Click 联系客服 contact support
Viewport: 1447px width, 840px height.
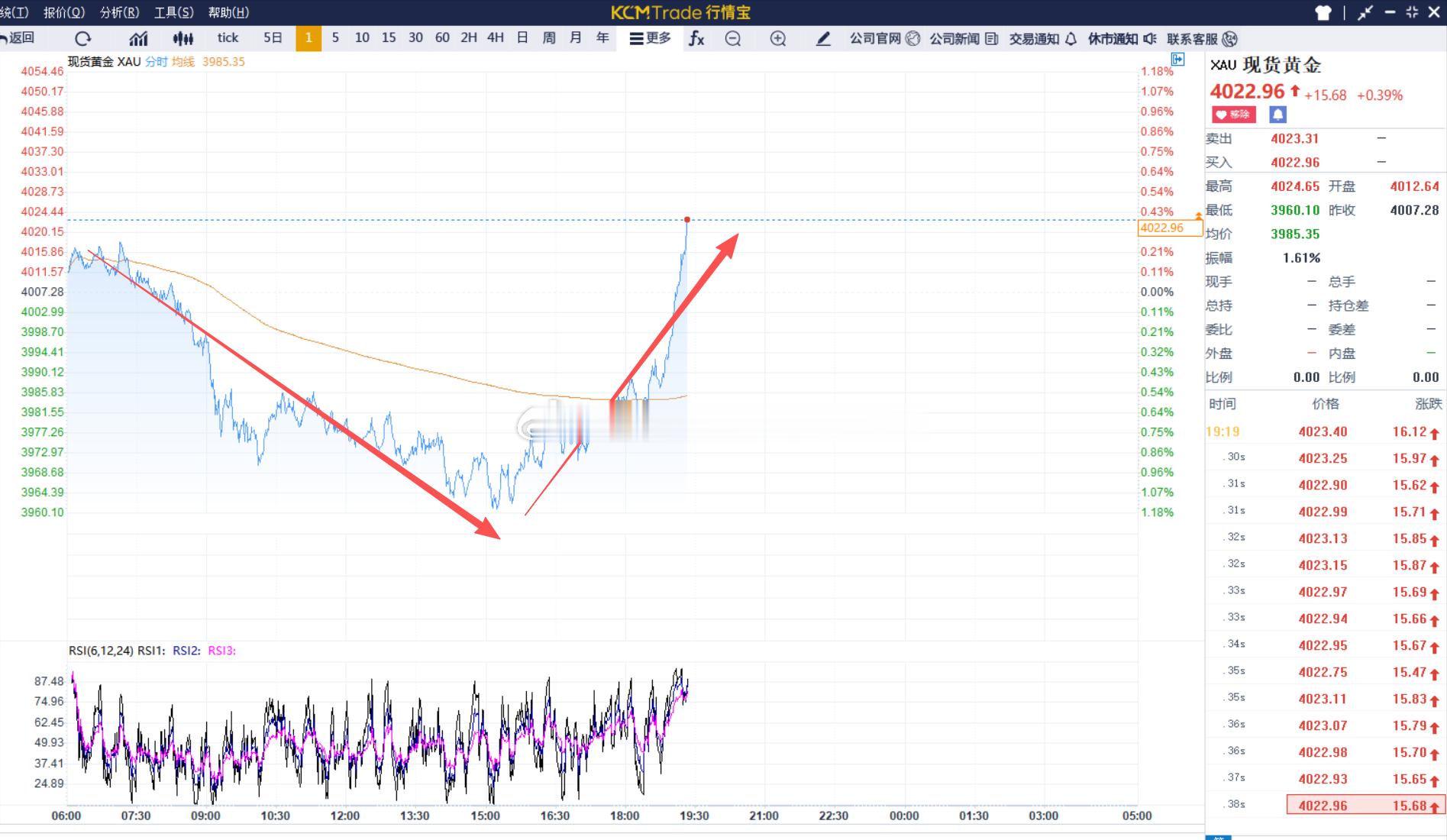point(1202,39)
